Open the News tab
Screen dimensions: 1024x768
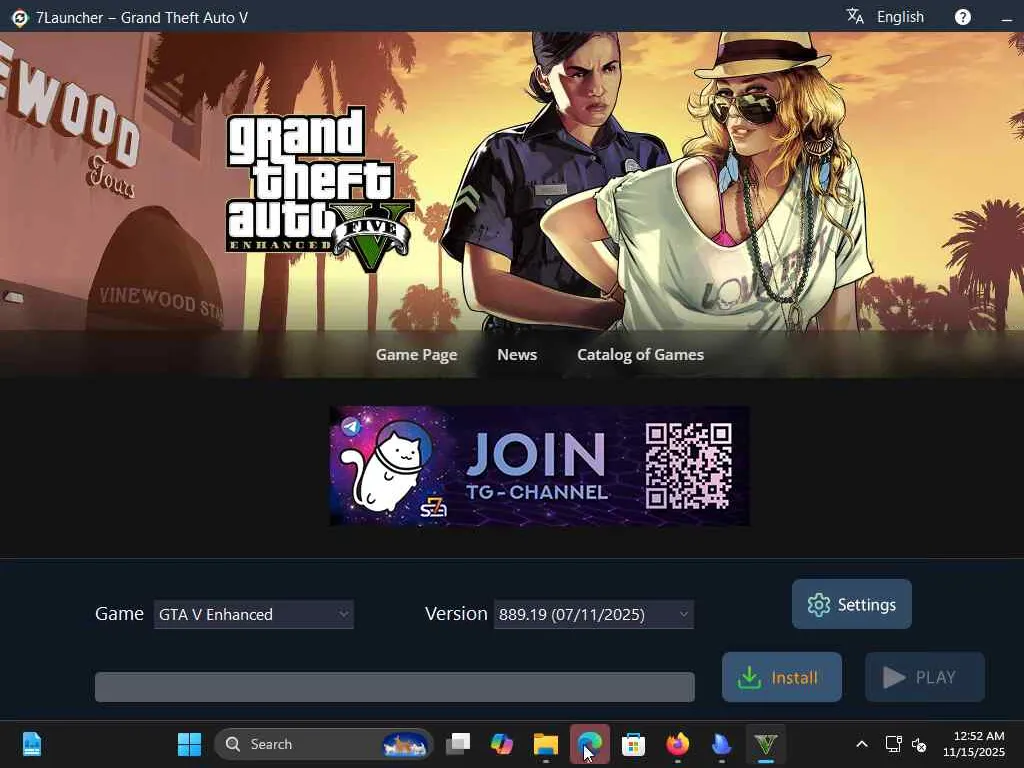pos(517,355)
